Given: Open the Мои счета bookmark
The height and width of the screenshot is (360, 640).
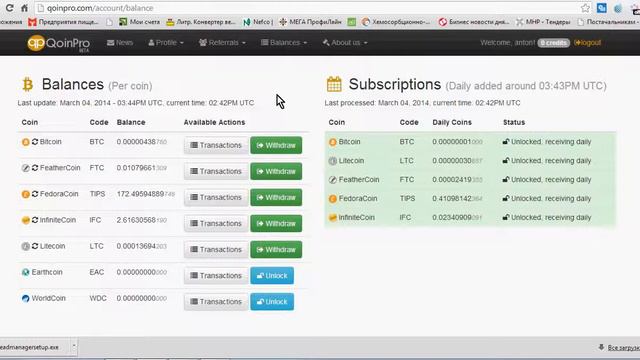Looking at the screenshot, I should pos(140,22).
